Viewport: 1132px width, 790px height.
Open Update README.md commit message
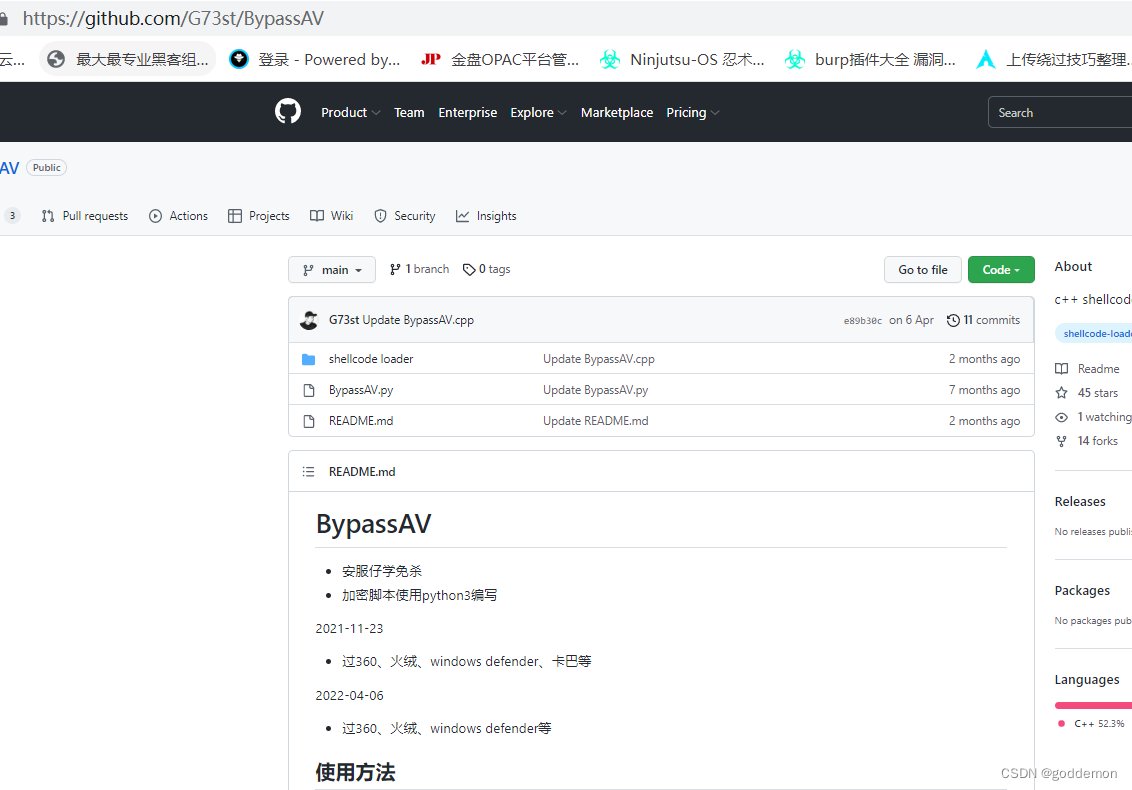596,421
